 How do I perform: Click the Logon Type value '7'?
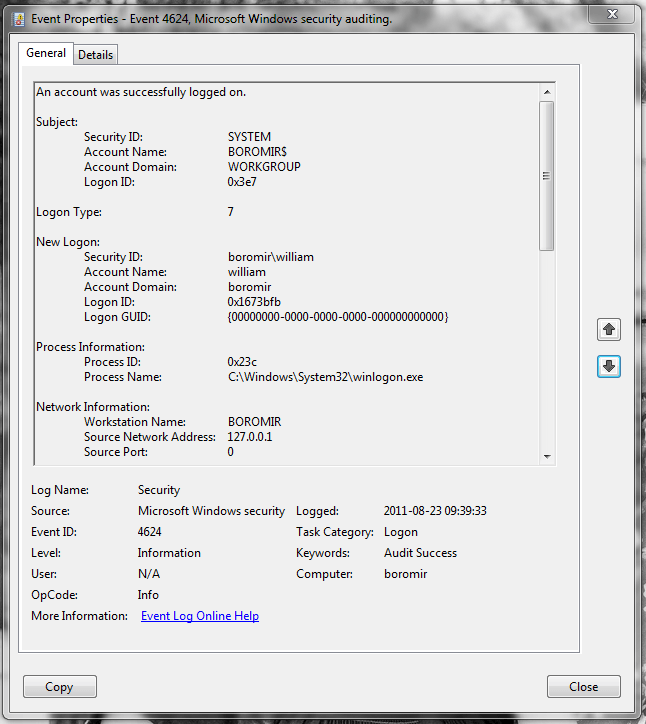(x=230, y=212)
